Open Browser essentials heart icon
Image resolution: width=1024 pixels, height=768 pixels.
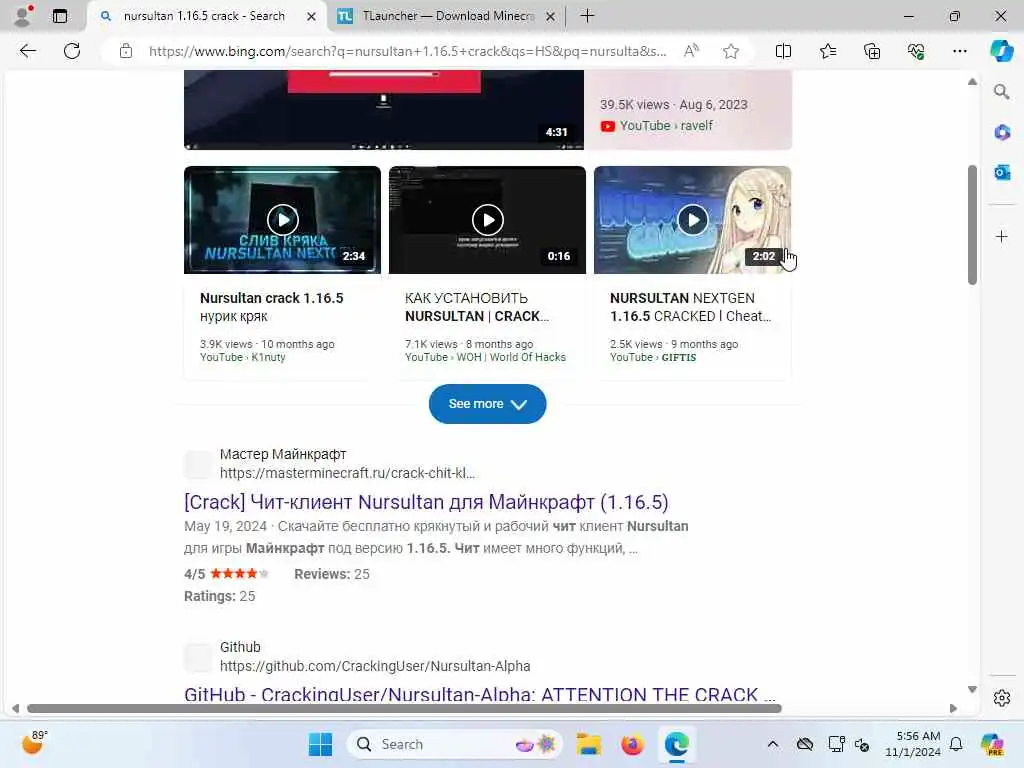click(x=916, y=51)
